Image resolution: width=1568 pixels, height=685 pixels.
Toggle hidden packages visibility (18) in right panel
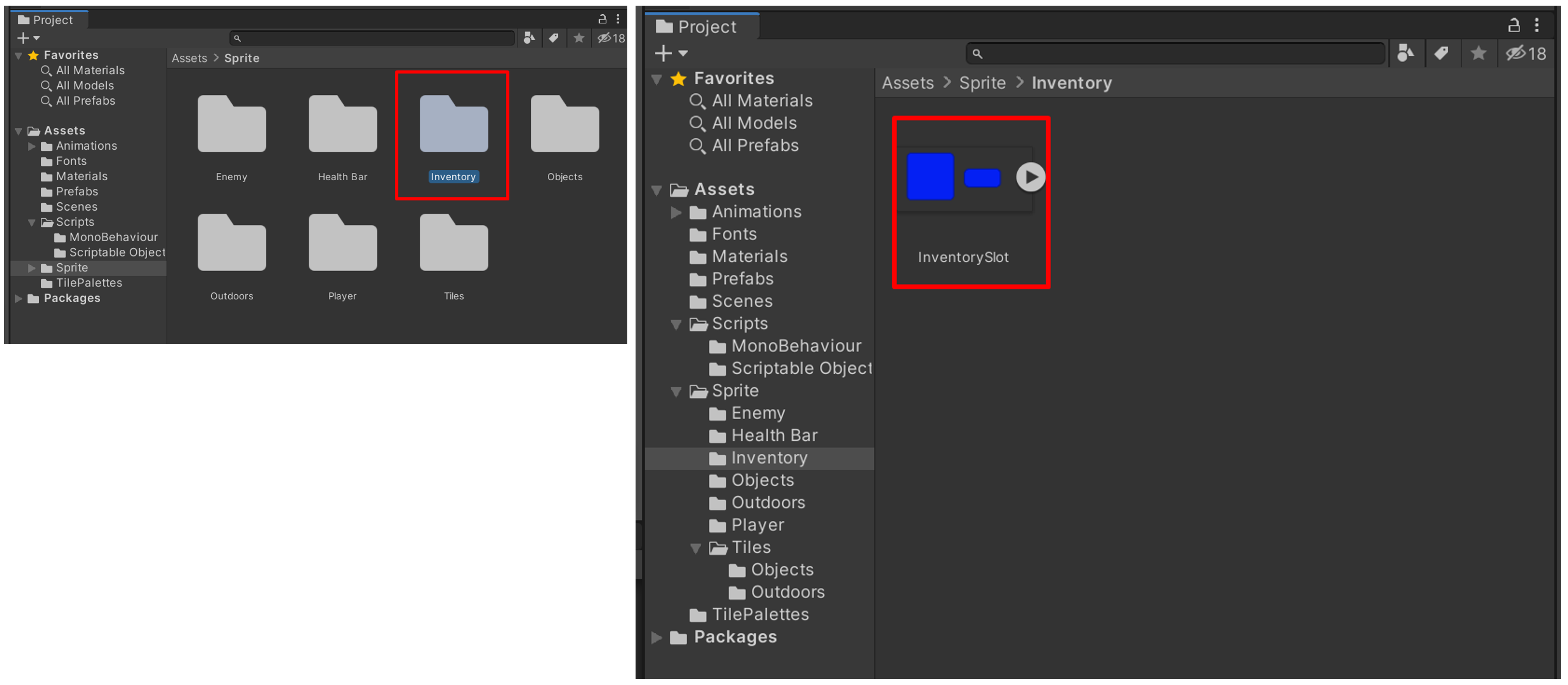1525,54
